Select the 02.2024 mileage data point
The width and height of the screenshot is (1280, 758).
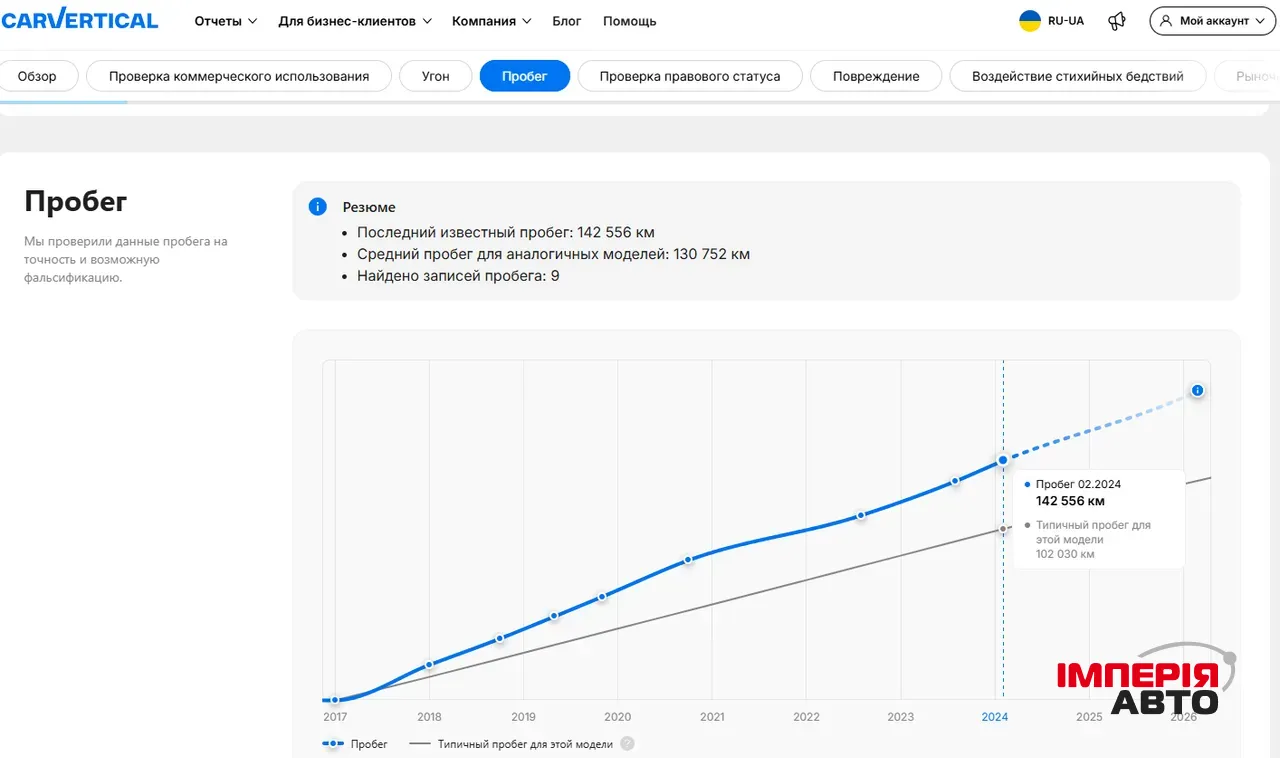pyautogui.click(x=1003, y=461)
